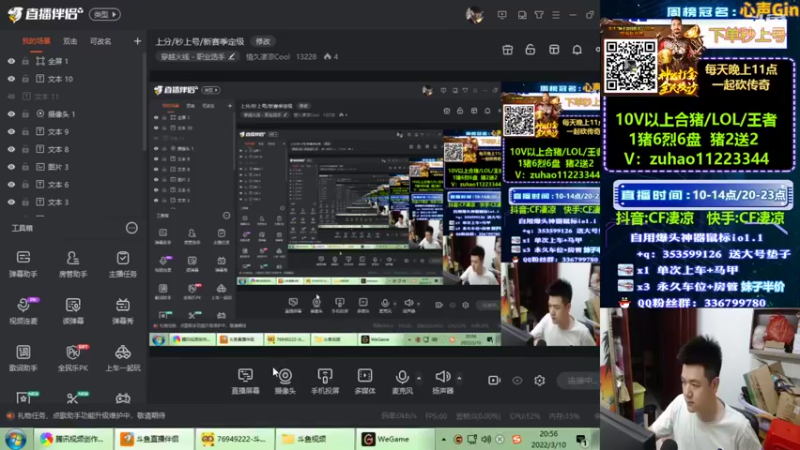The width and height of the screenshot is (800, 450).
Task: Open the mode dropdown beside 直播伴侣 logo
Action: coord(105,14)
